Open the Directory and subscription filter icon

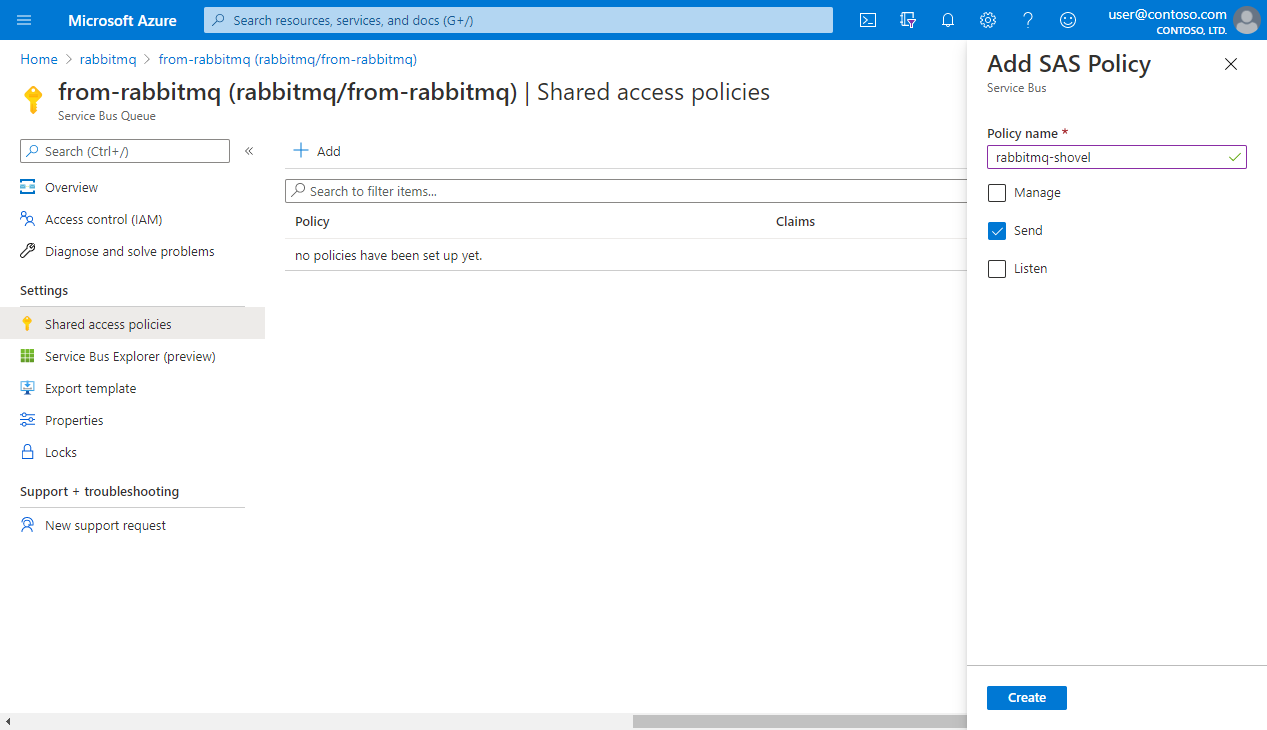point(908,20)
